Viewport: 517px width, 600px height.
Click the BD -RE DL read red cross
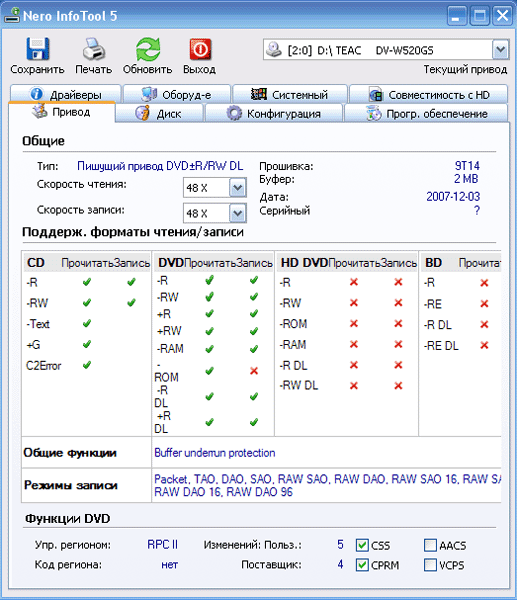coord(484,345)
